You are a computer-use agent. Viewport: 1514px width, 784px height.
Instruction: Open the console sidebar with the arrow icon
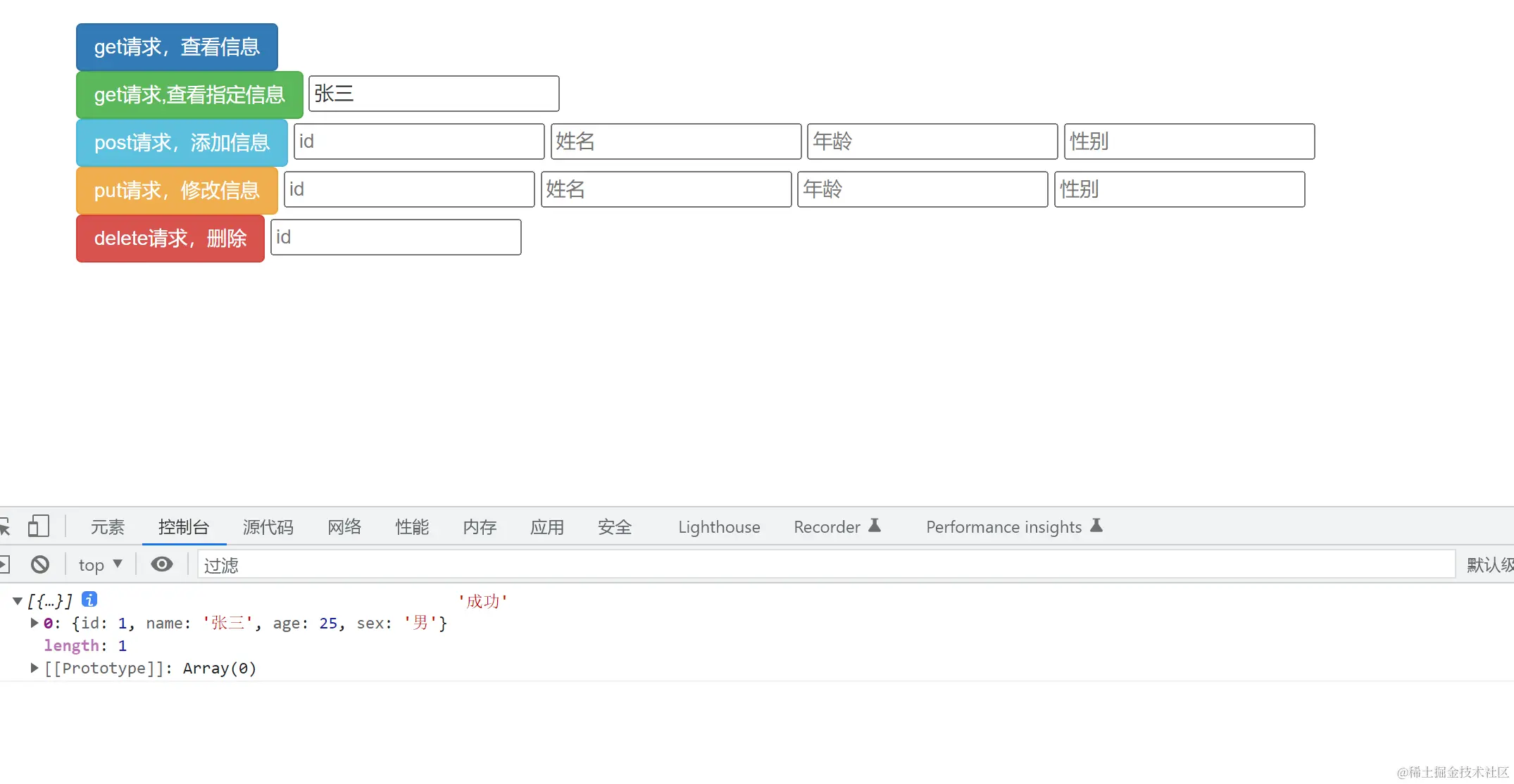(x=6, y=564)
